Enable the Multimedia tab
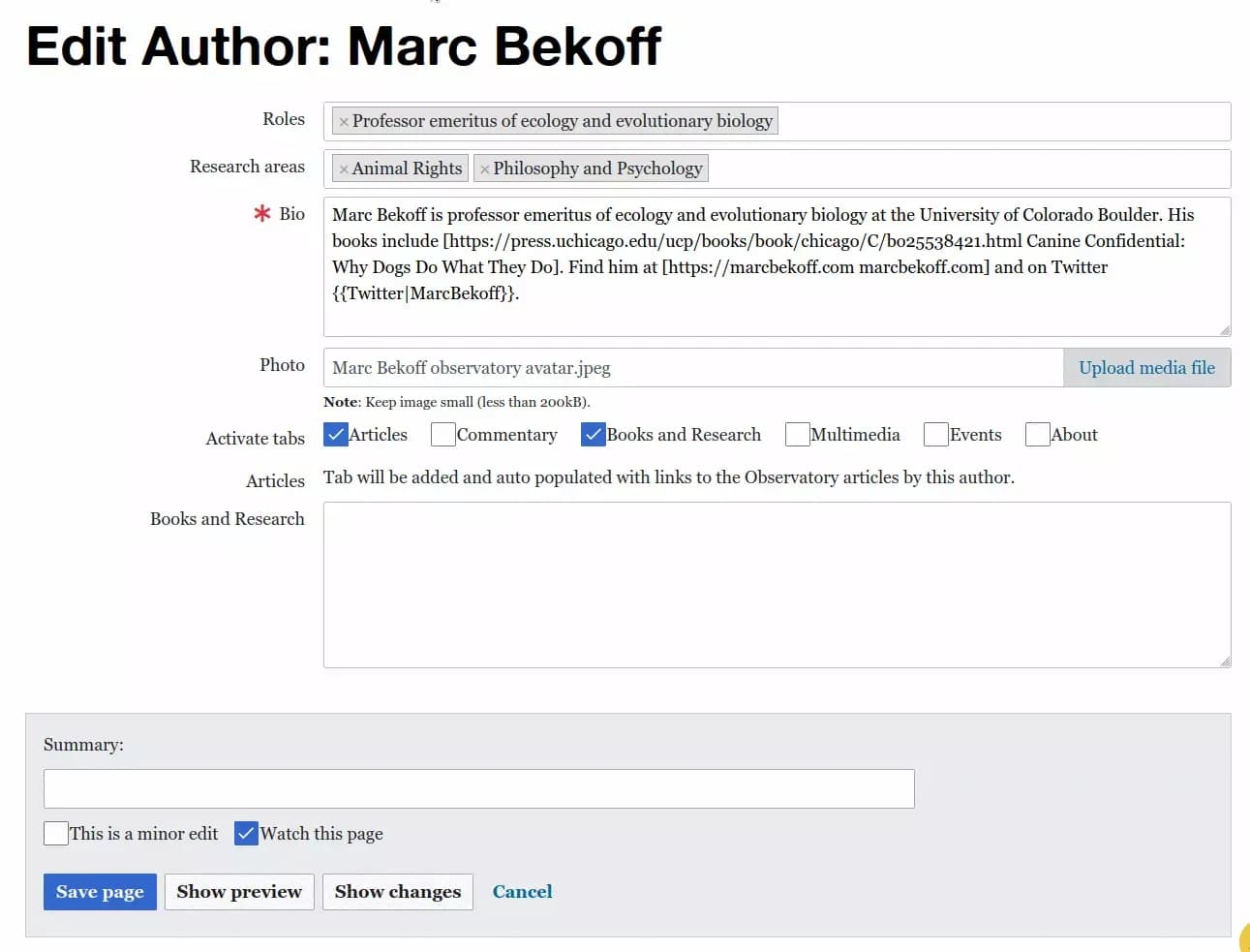1250x952 pixels. pos(796,434)
